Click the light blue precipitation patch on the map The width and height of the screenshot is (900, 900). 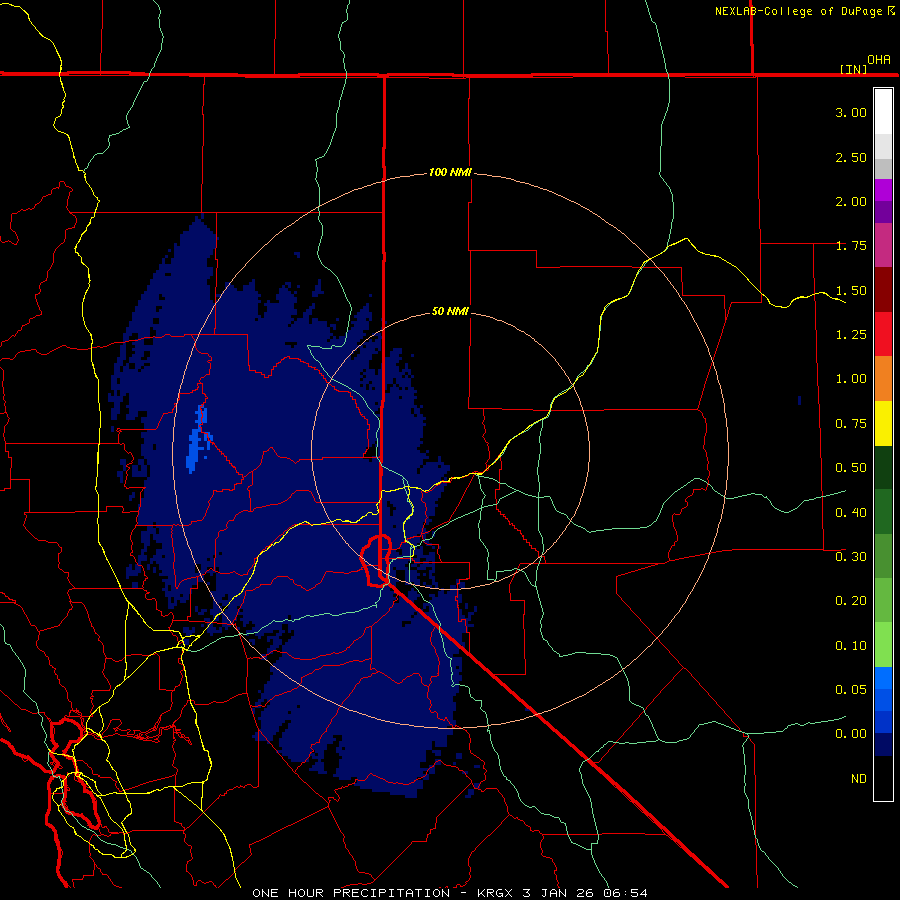click(199, 439)
